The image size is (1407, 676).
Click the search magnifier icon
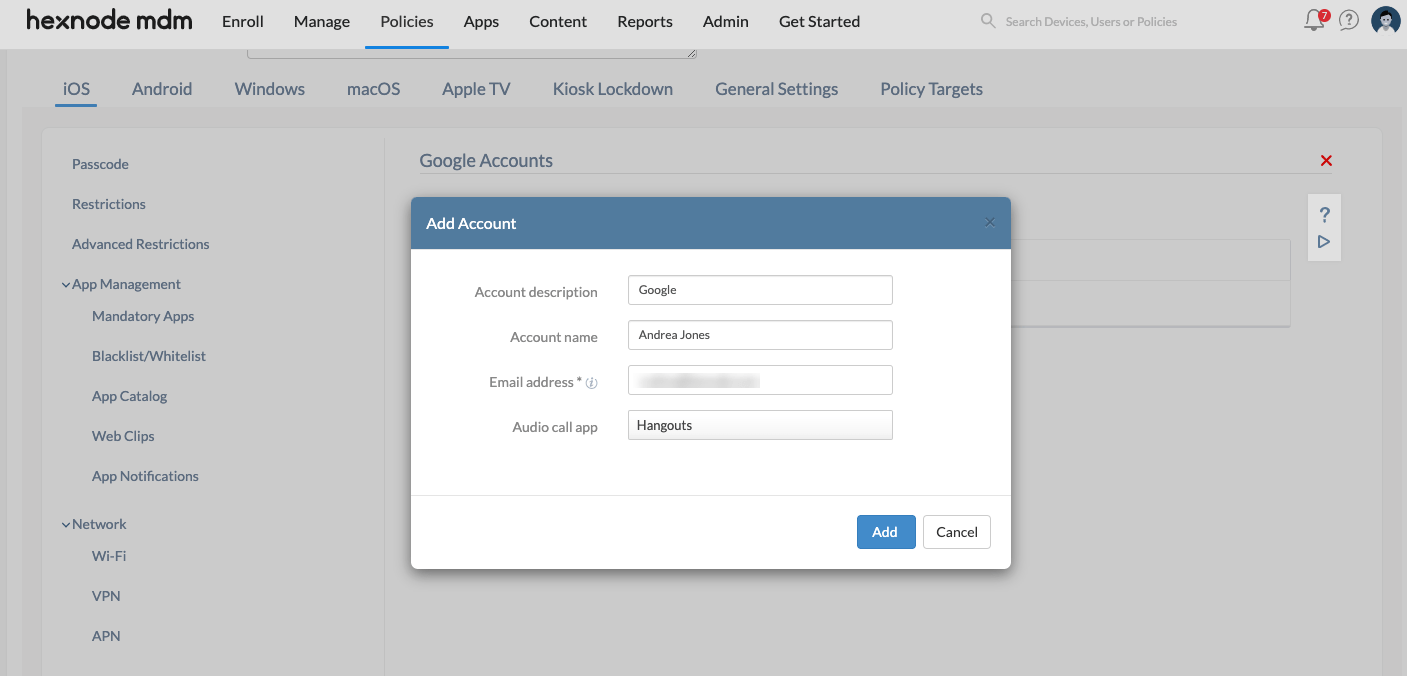pos(987,20)
